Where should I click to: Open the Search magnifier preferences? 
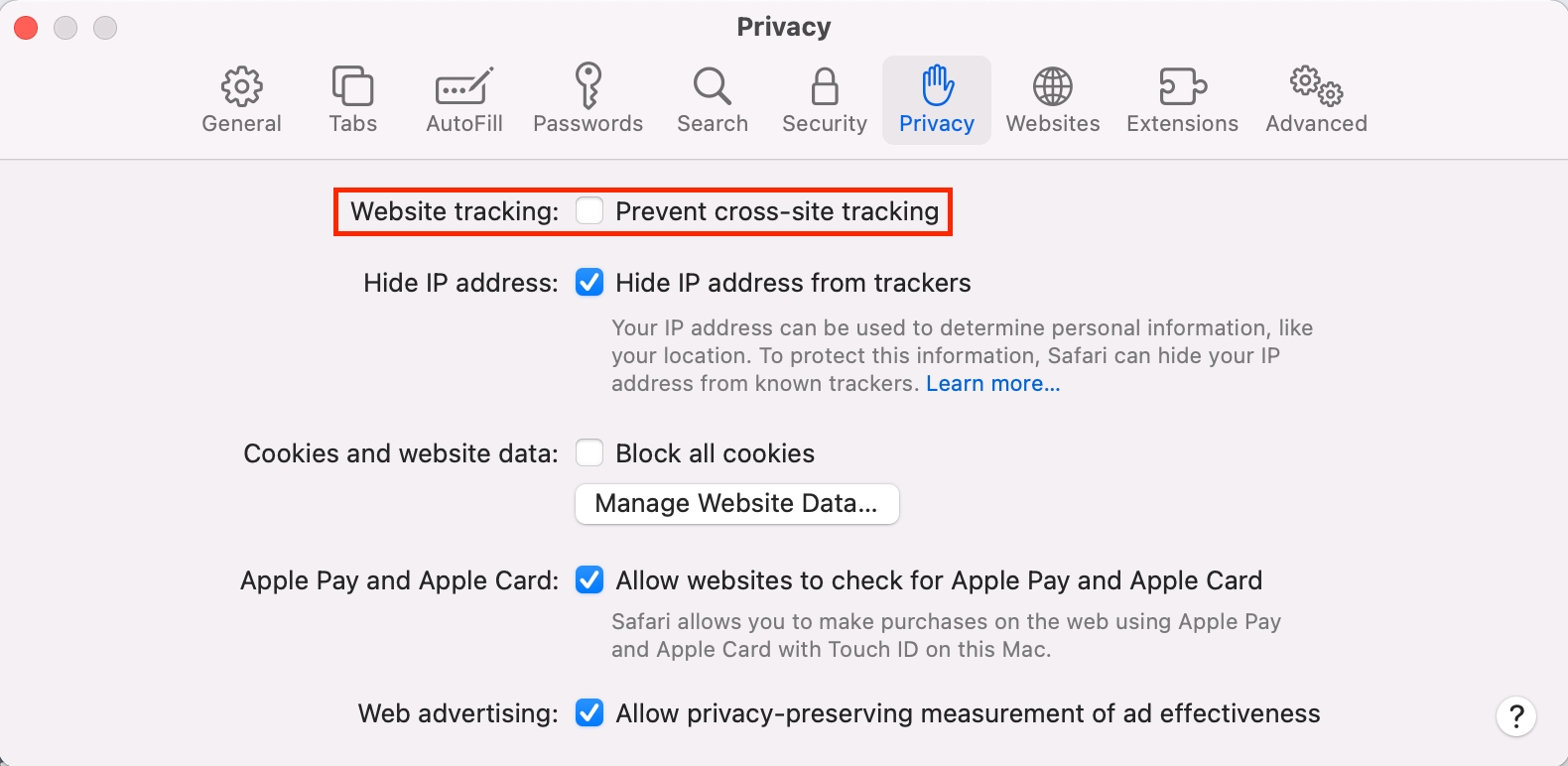tap(712, 87)
